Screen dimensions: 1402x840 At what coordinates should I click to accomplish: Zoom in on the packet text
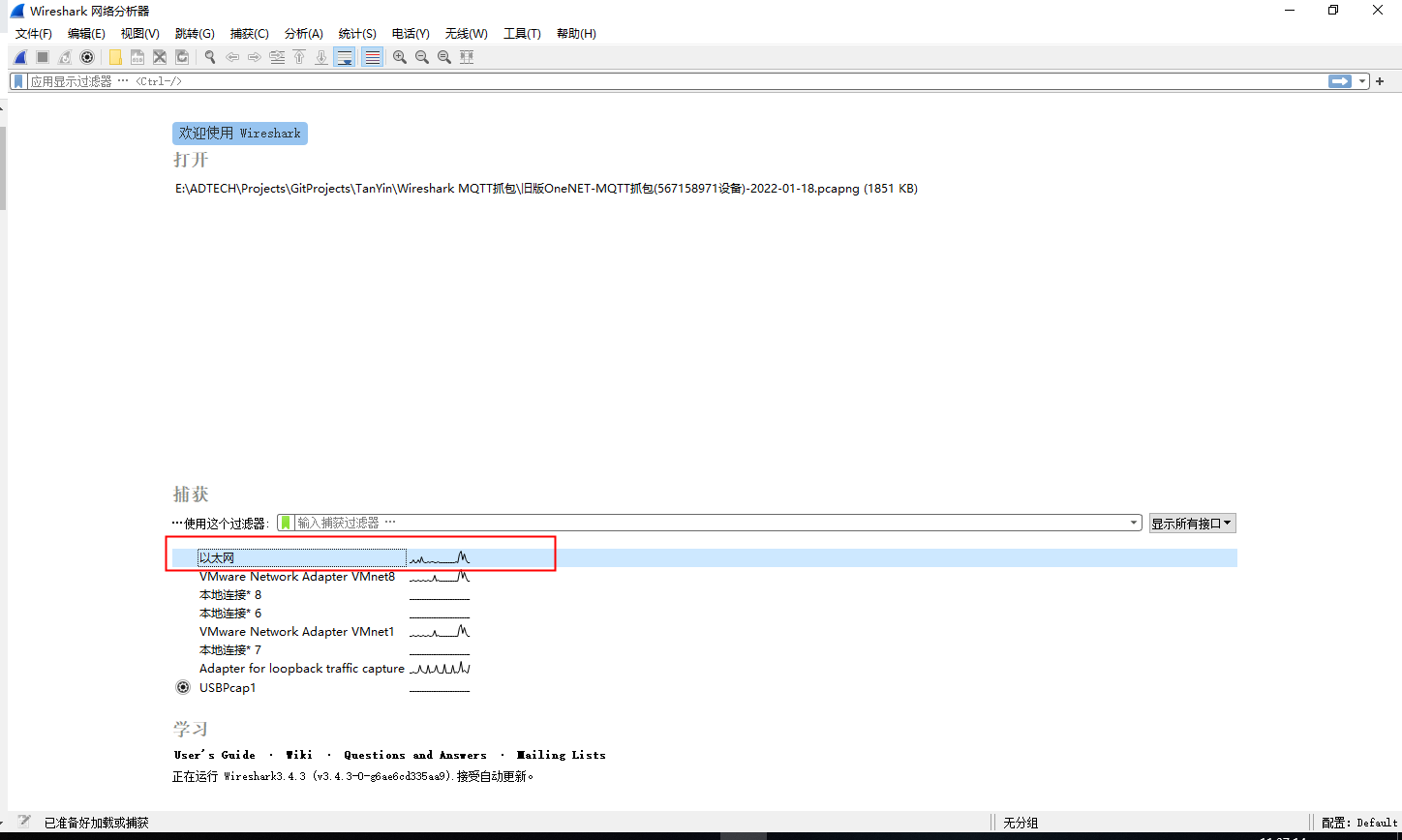point(400,57)
